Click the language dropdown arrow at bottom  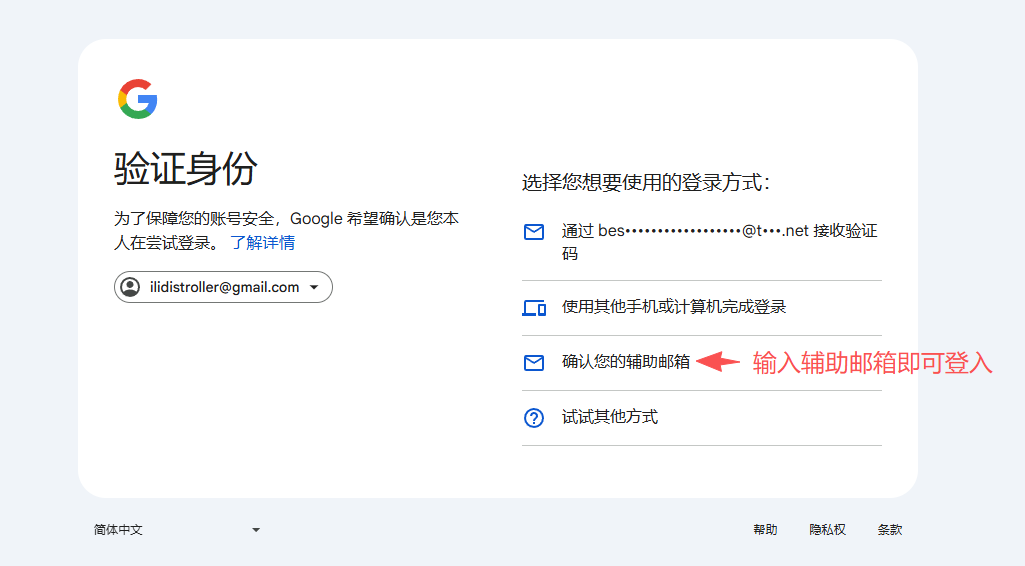point(256,530)
